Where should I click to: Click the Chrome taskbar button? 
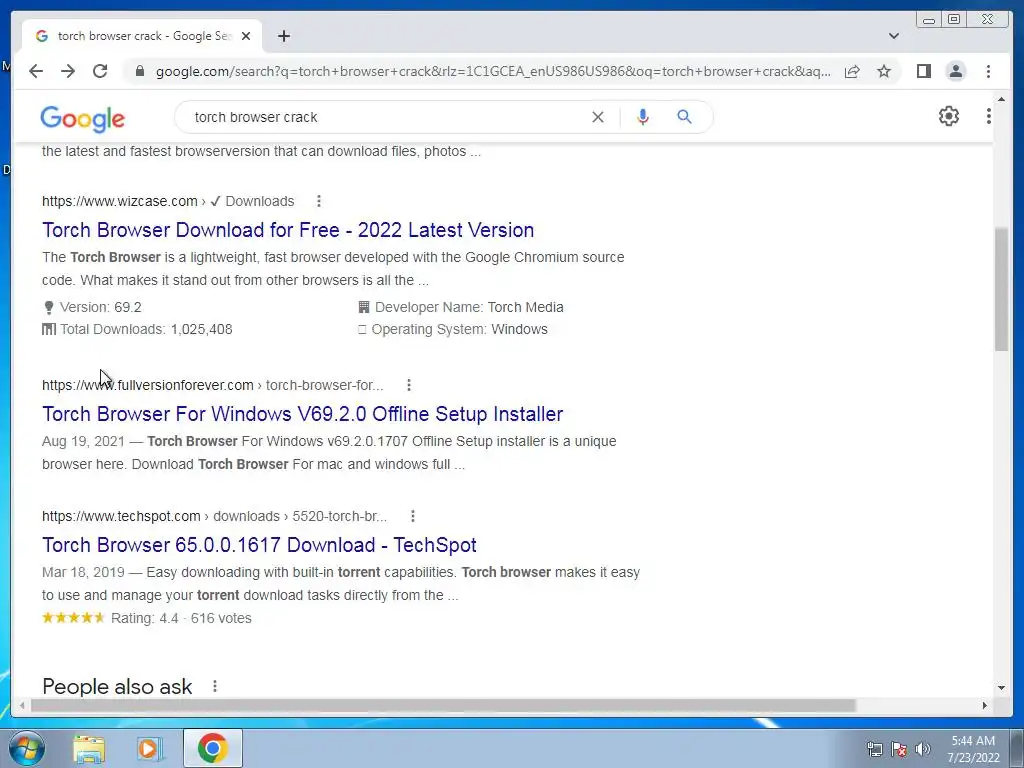[213, 748]
